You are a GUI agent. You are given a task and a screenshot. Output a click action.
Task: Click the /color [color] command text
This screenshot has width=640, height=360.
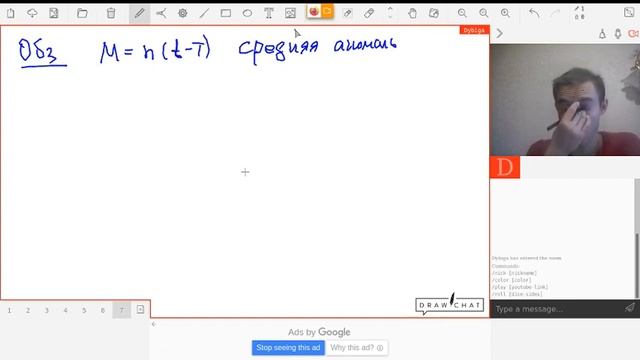[511, 280]
